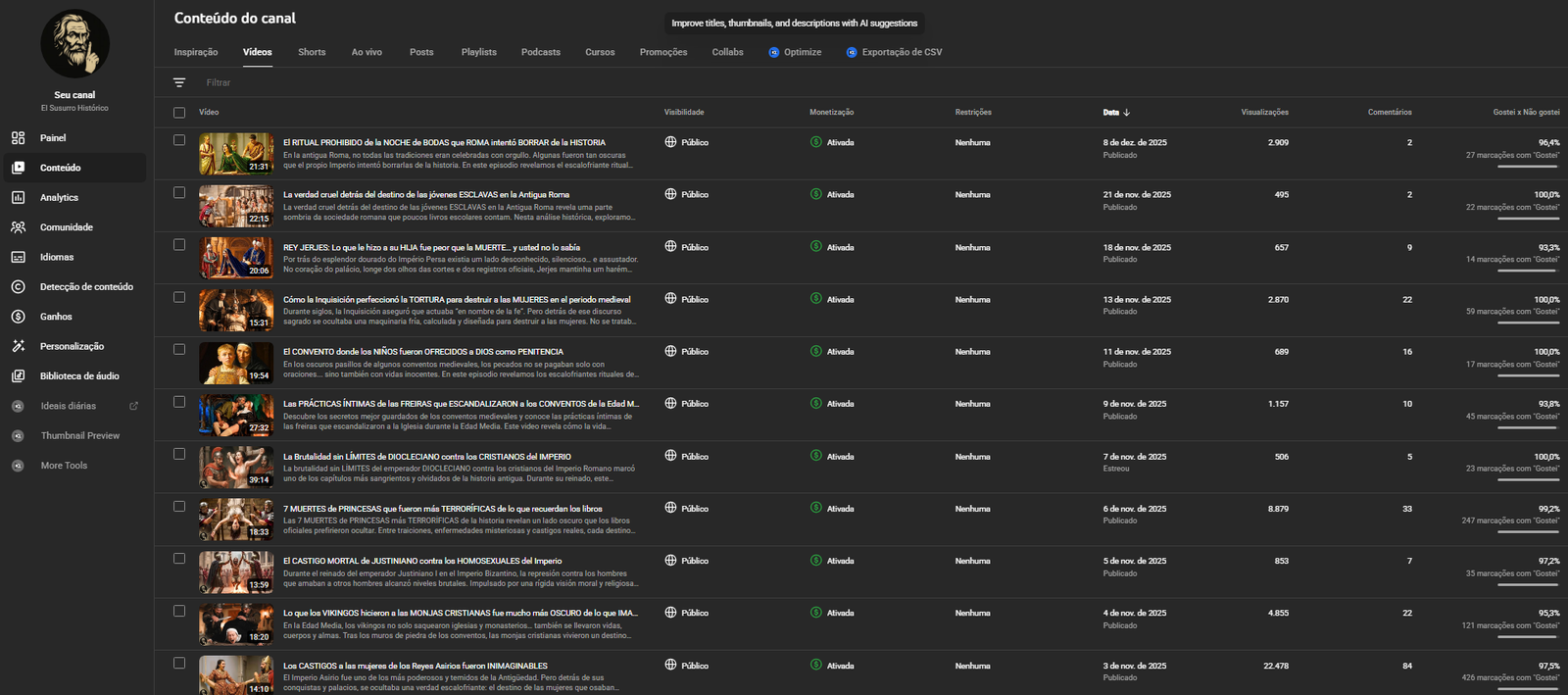Open the Biblioteca de áudio icon

click(x=18, y=376)
